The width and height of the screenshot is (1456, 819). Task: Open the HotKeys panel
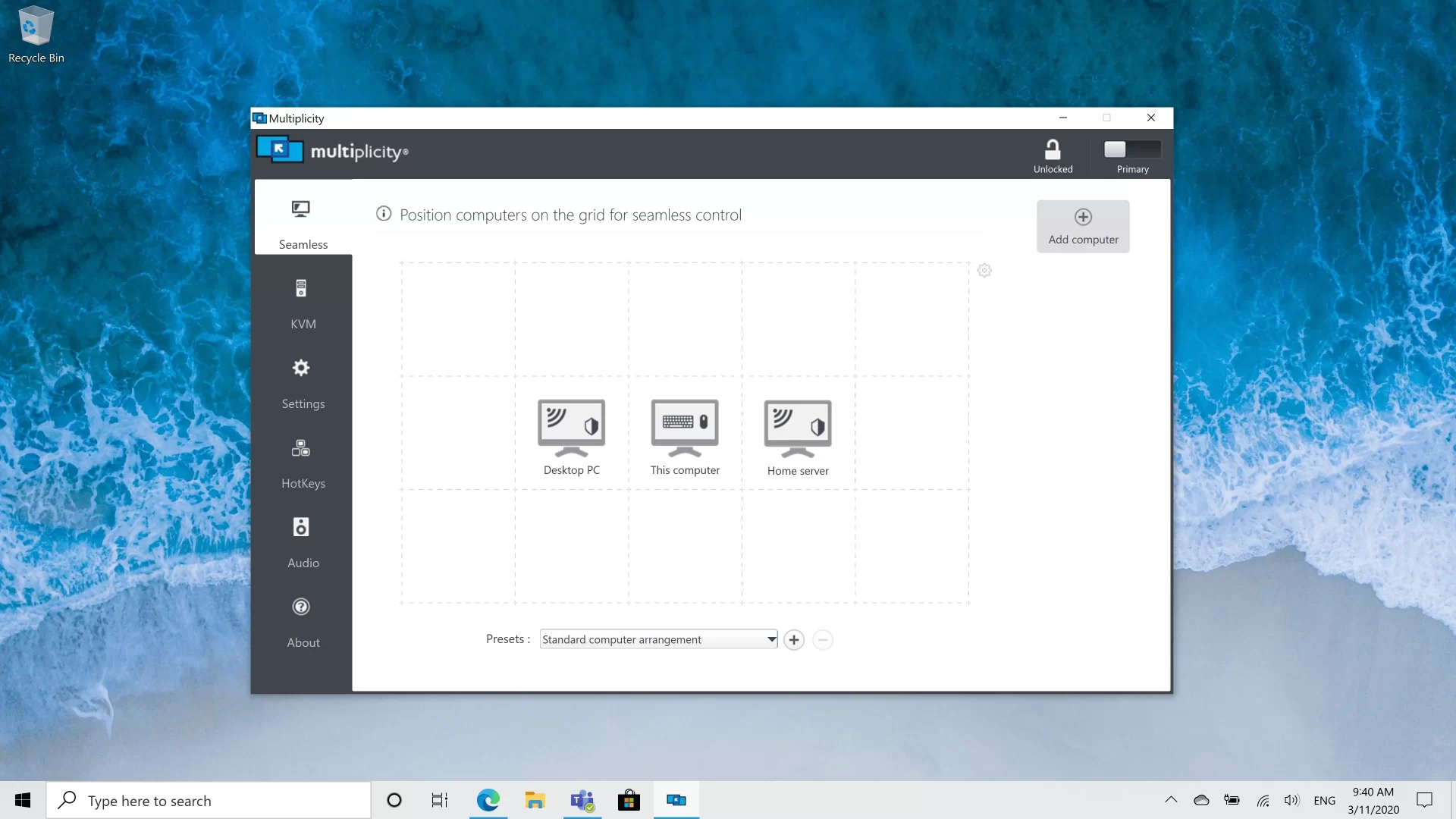[302, 463]
